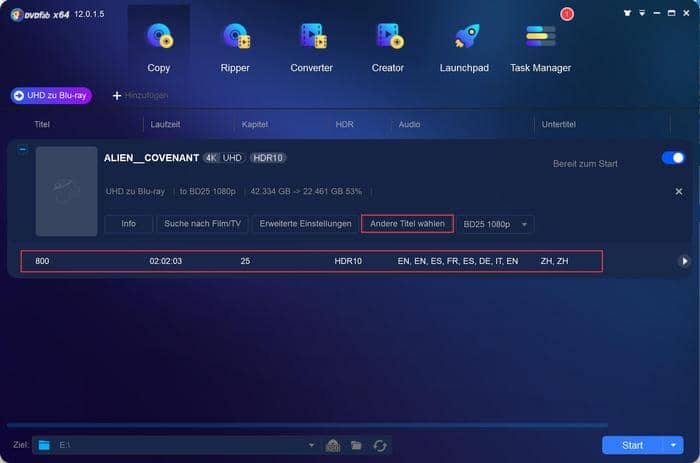Click the red notification badge icon
Screen dimensions: 700x463
click(x=567, y=14)
